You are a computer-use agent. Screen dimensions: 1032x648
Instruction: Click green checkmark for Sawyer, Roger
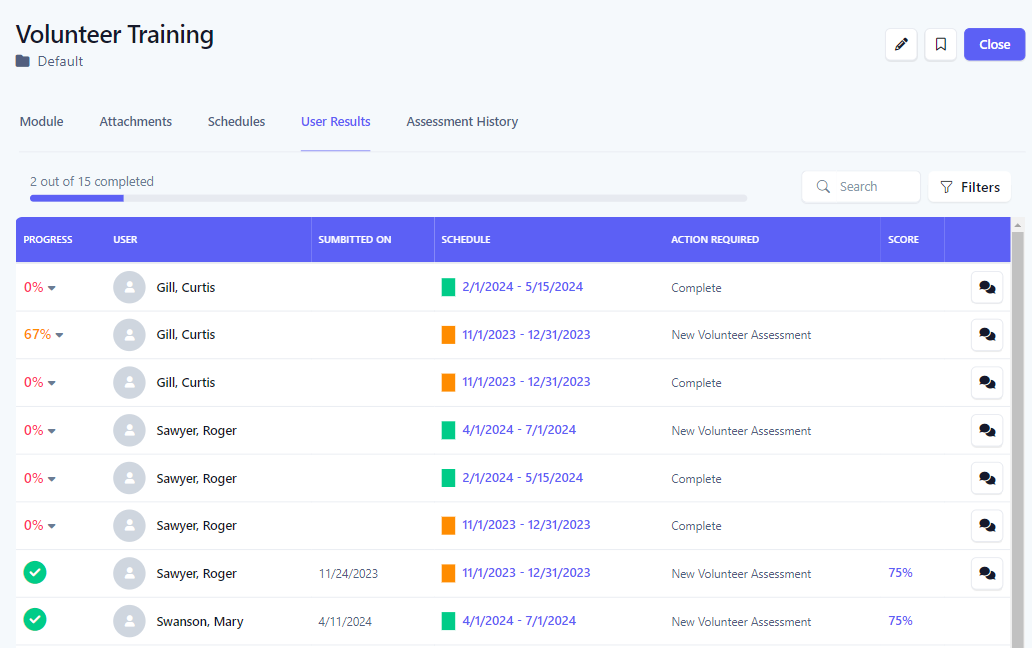[x=35, y=572]
